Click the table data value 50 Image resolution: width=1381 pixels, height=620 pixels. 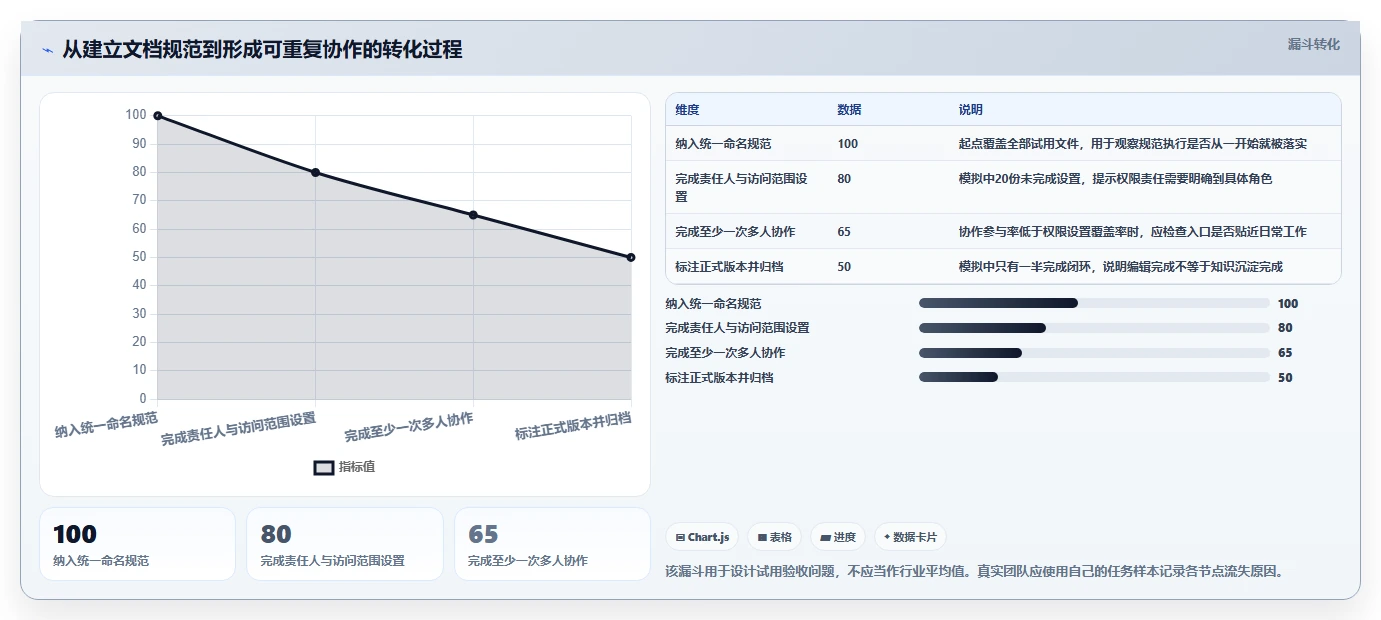[844, 267]
